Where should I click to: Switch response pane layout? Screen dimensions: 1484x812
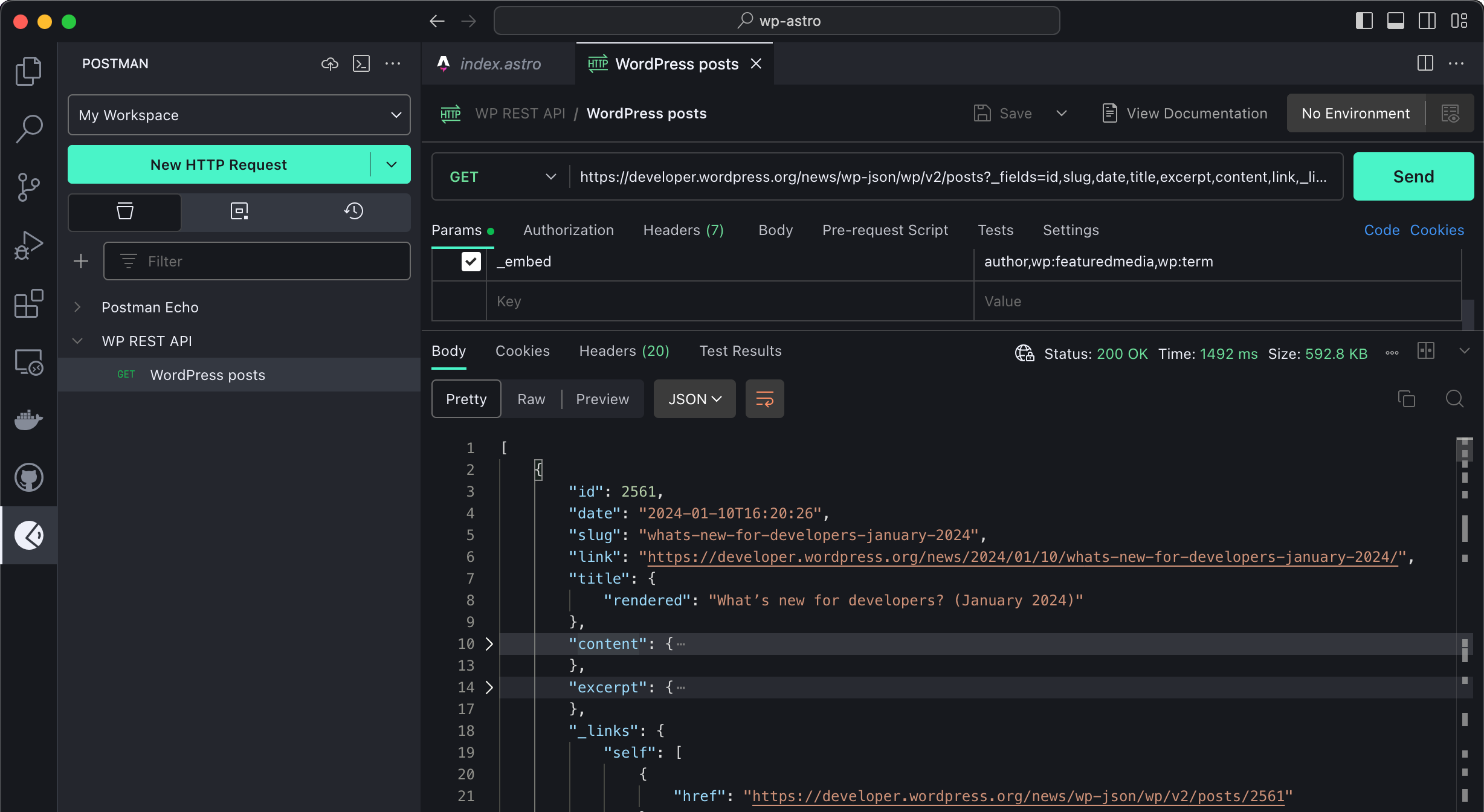click(x=1426, y=351)
